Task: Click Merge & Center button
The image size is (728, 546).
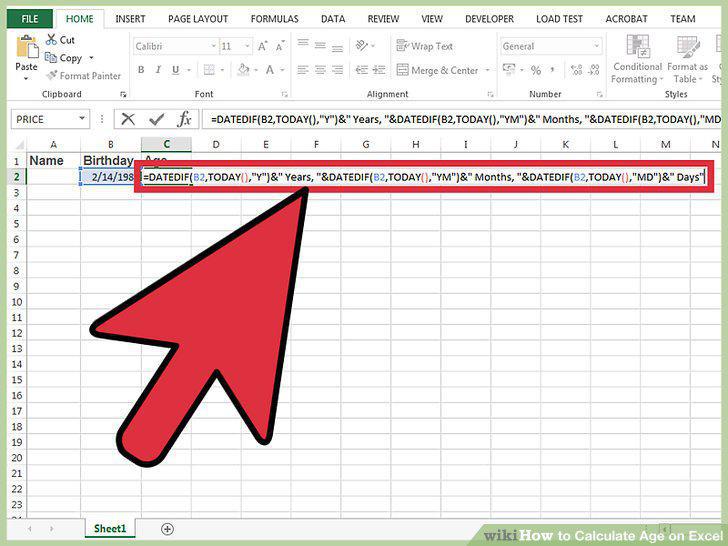Action: point(437,70)
